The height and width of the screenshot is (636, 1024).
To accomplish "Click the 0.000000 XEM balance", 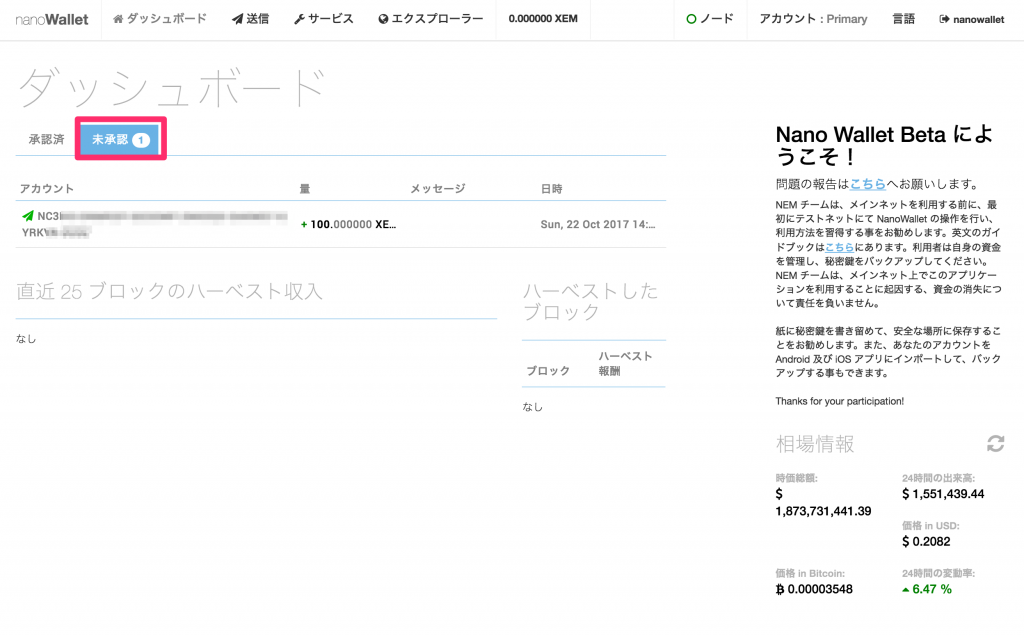I will pos(543,19).
